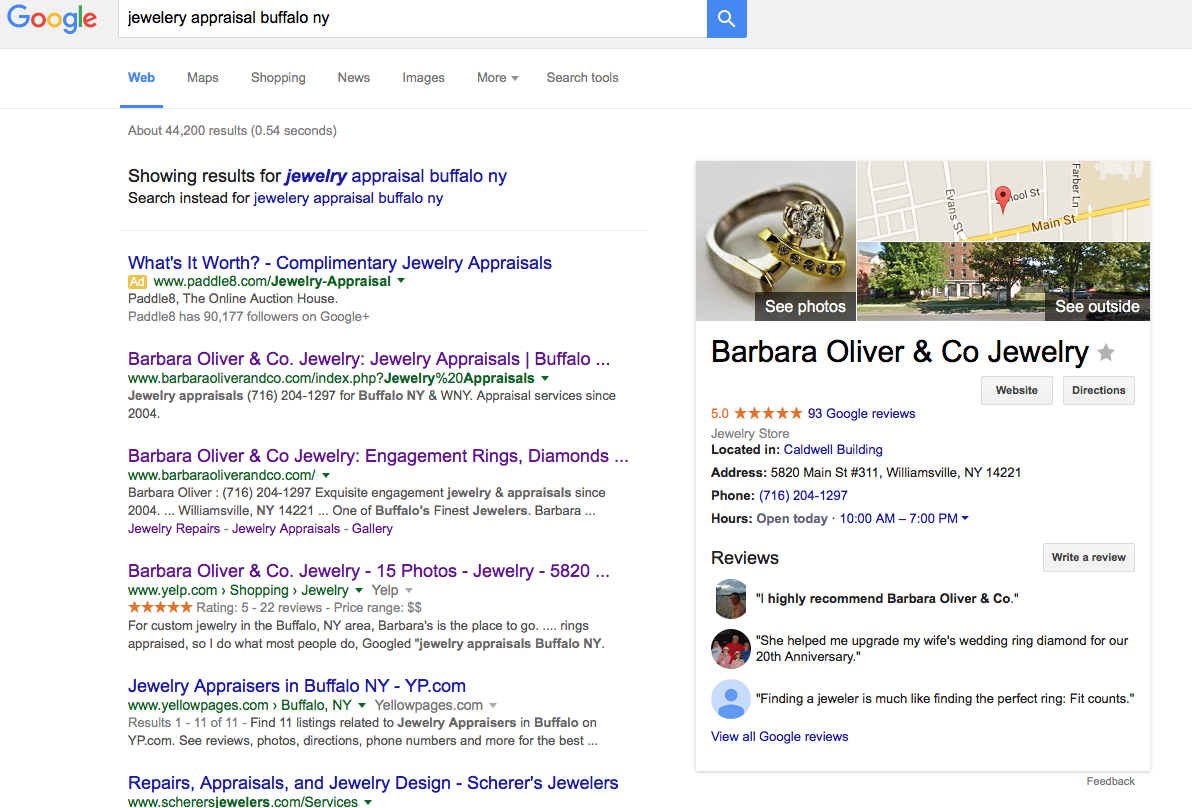
Task: Open 'Engagement Rings, Diamonds' result title
Action: [378, 456]
